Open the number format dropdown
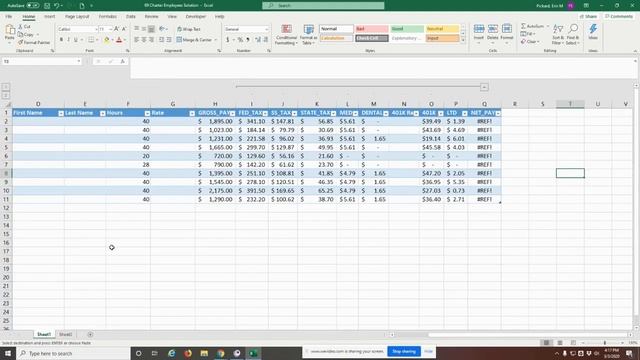 tap(267, 29)
